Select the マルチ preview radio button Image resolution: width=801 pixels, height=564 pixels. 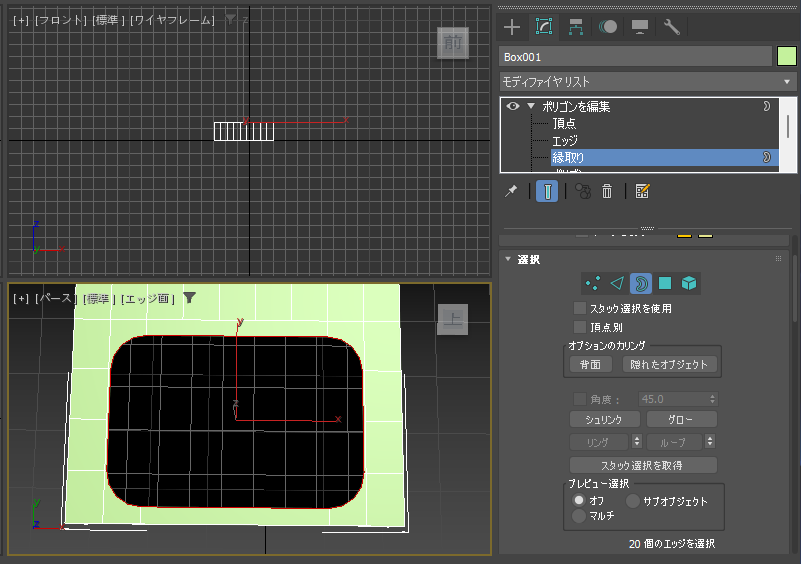[x=579, y=515]
